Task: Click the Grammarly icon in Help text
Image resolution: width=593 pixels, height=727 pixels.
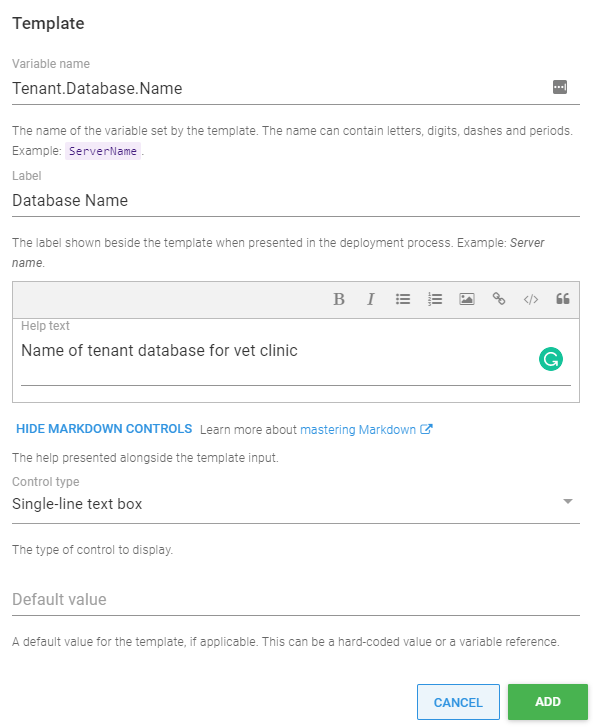Action: pos(551,359)
